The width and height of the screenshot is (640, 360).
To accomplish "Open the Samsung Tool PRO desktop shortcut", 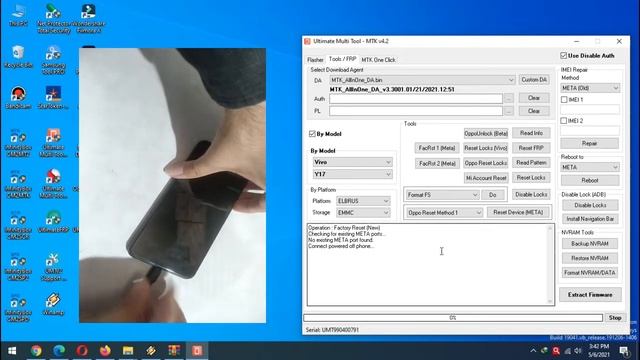I will point(53,60).
